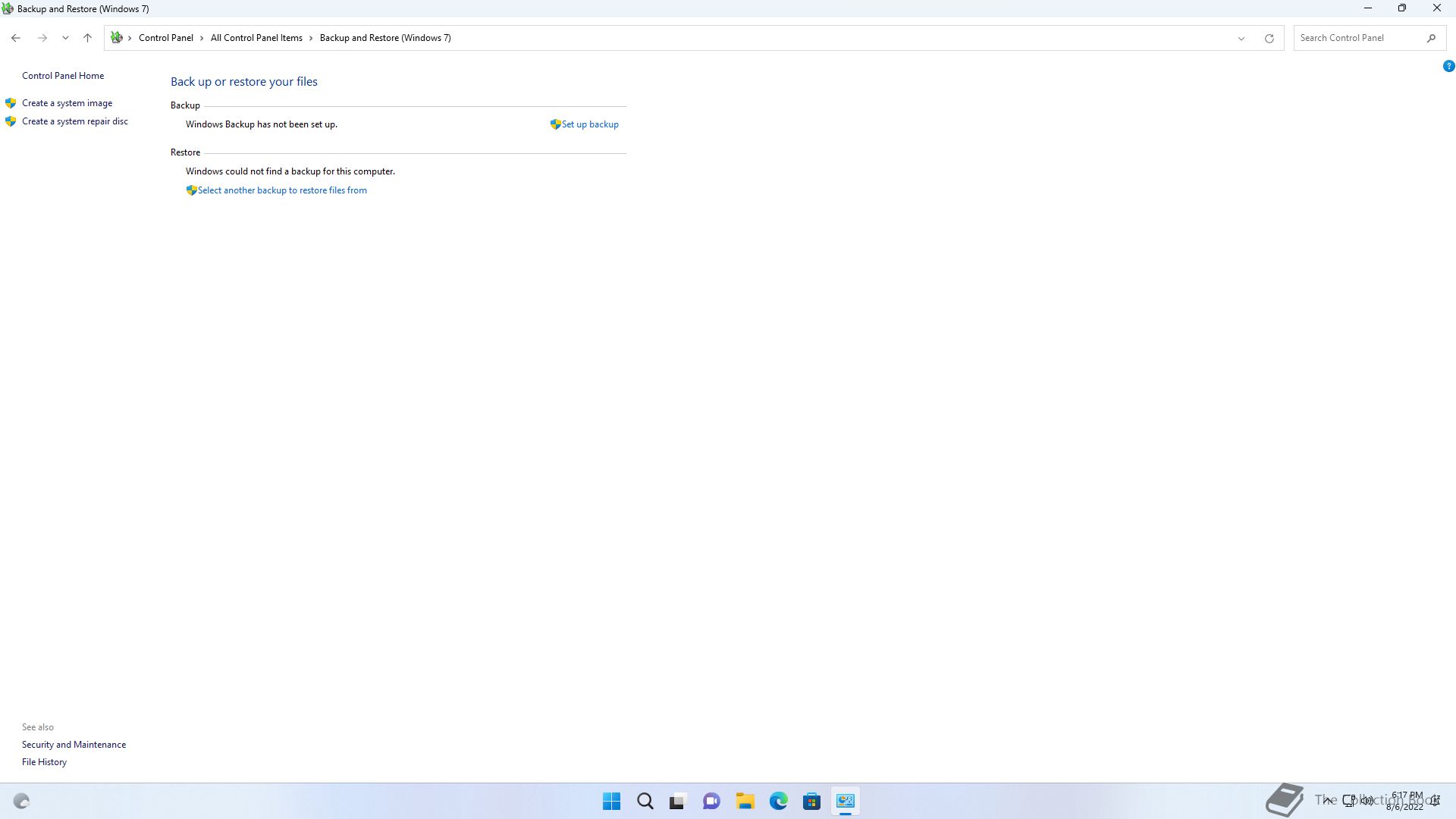Open Microsoft Edge from taskbar
This screenshot has width=1456, height=819.
(778, 801)
